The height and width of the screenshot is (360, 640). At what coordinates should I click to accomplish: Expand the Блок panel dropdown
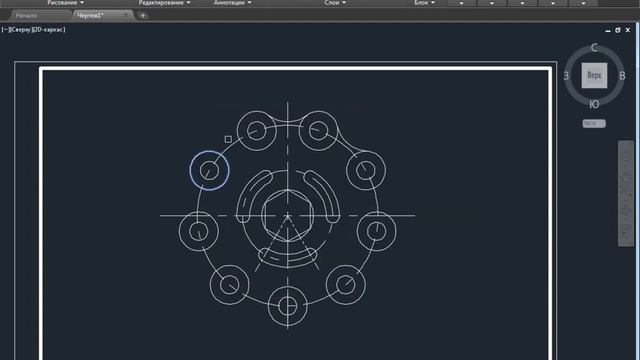424,2
